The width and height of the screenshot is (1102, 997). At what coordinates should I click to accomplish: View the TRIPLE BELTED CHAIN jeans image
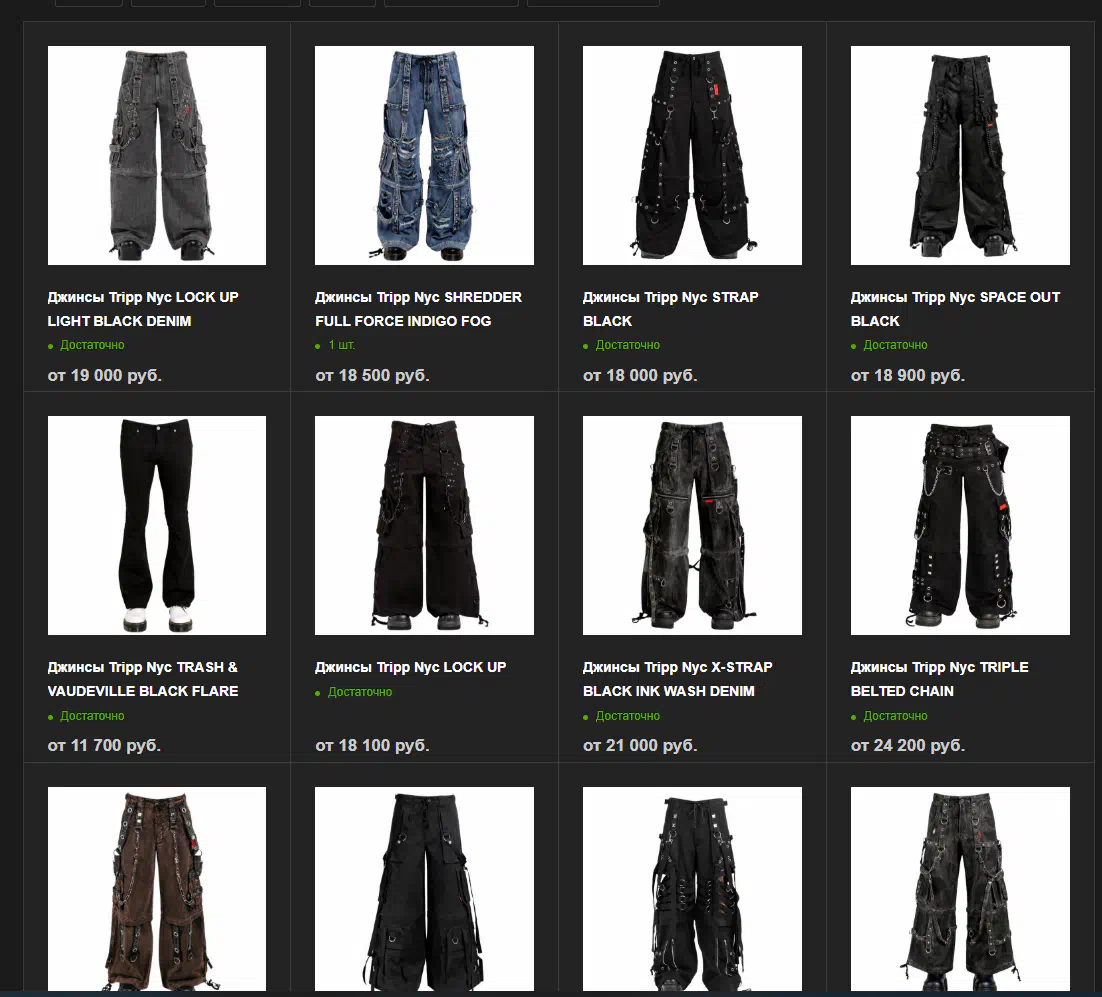coord(960,526)
